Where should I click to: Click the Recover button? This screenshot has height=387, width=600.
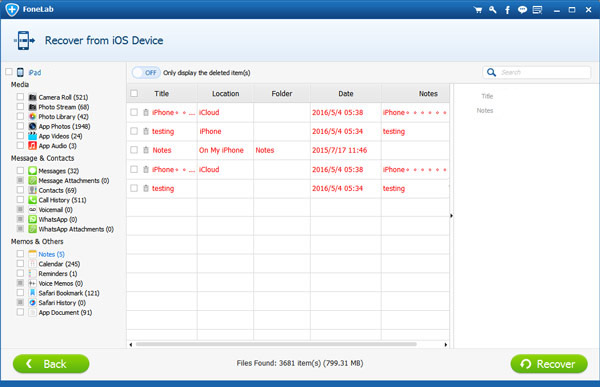pos(549,364)
